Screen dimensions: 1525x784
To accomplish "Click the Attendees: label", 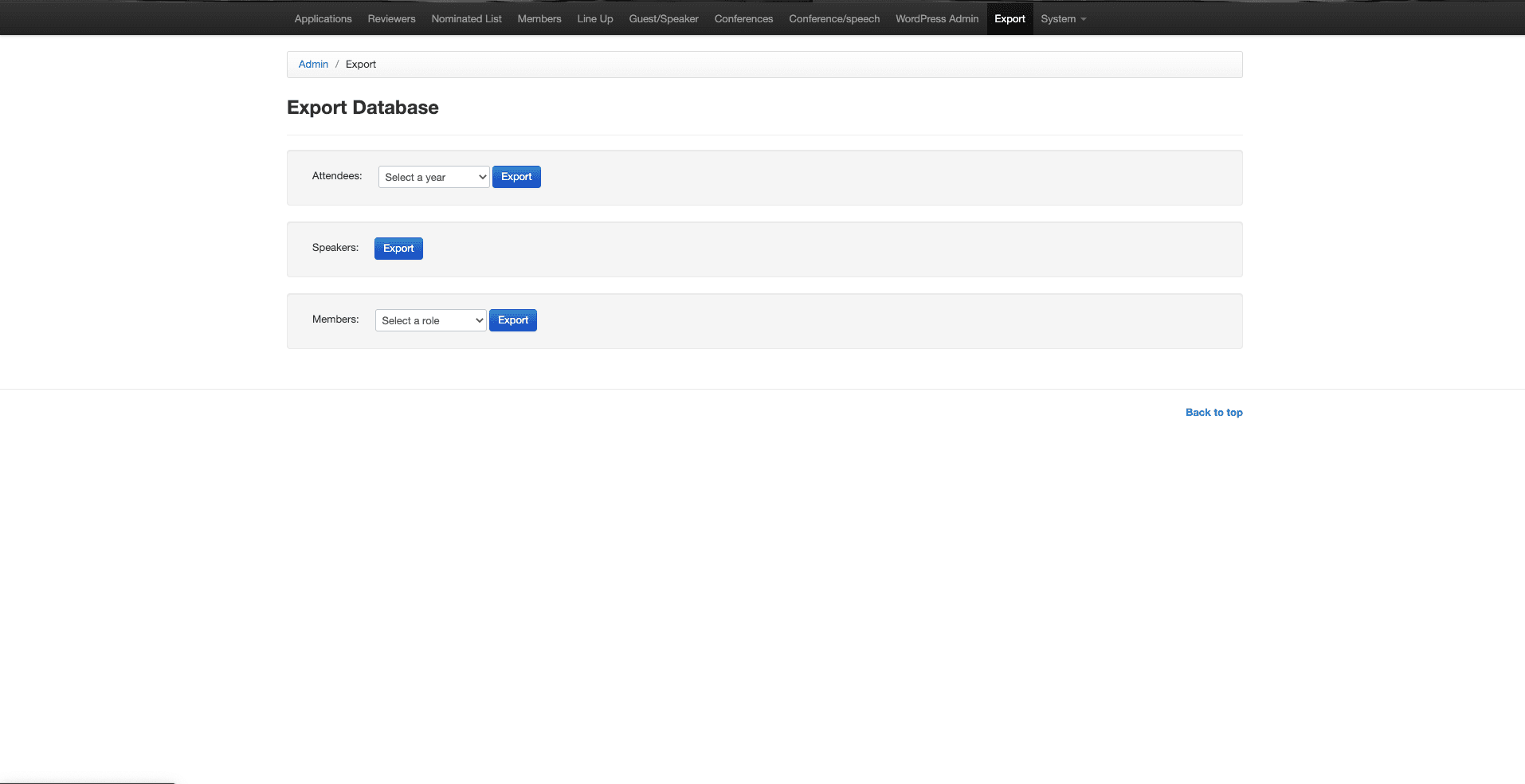I will point(337,176).
